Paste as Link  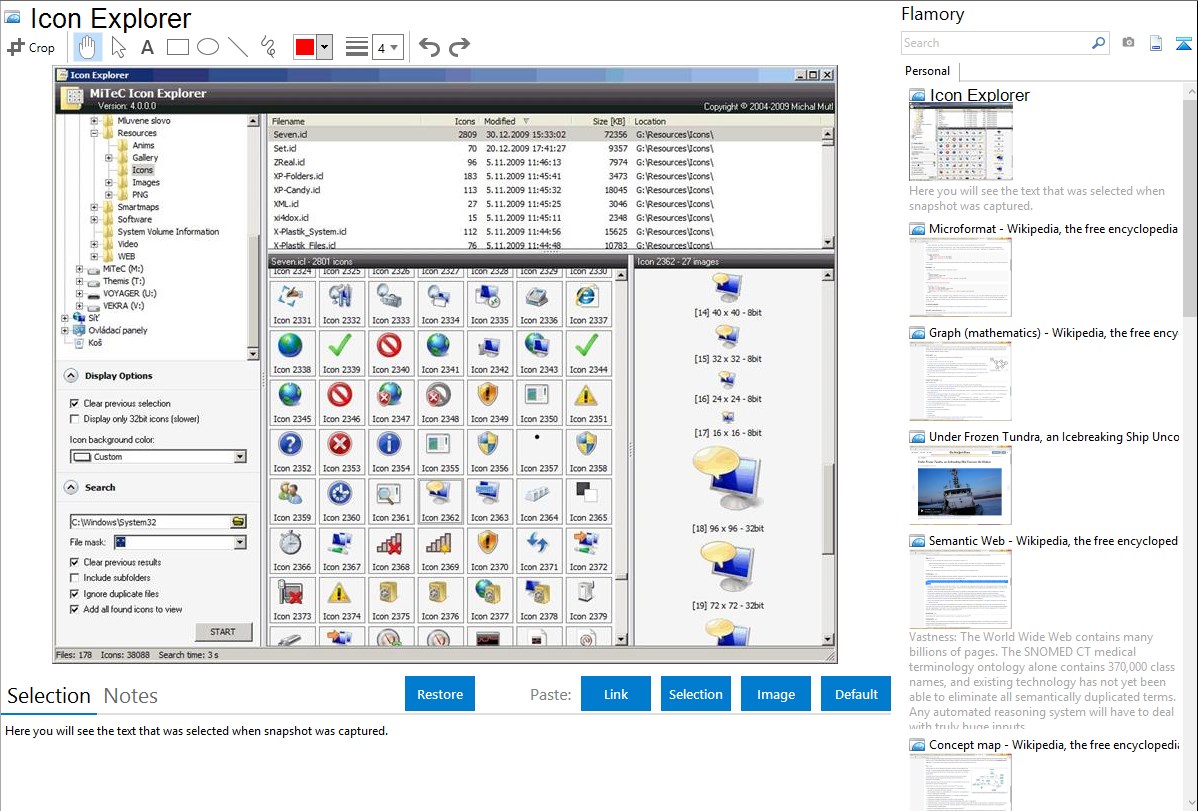pyautogui.click(x=616, y=694)
